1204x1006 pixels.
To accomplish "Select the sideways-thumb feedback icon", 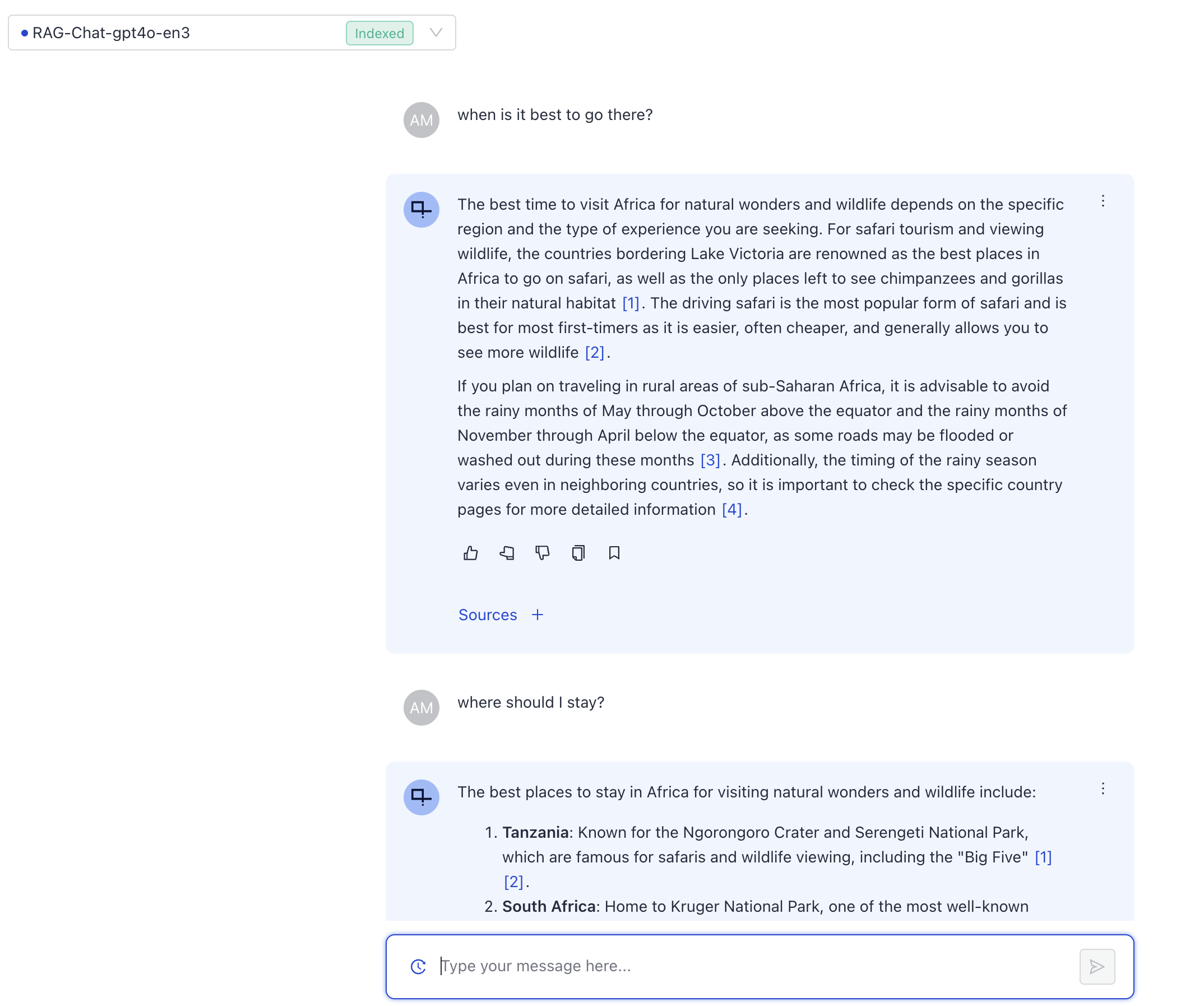I will (507, 552).
